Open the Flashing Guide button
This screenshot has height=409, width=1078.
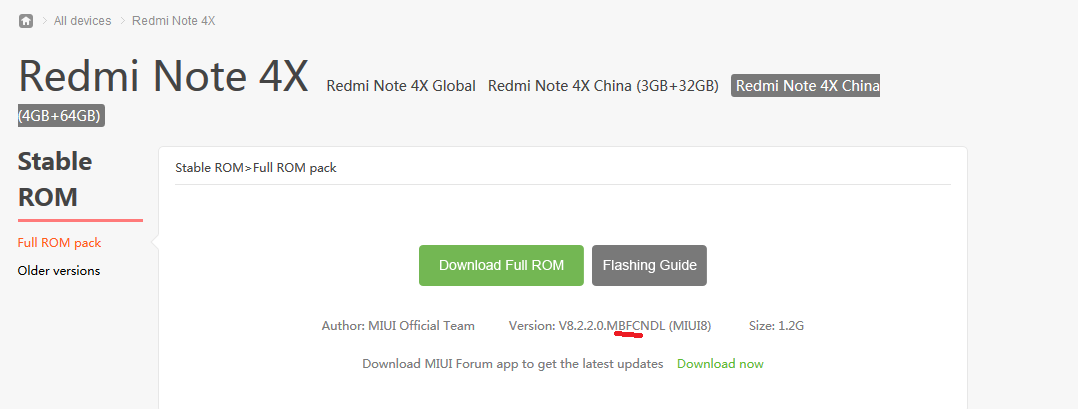(x=649, y=265)
